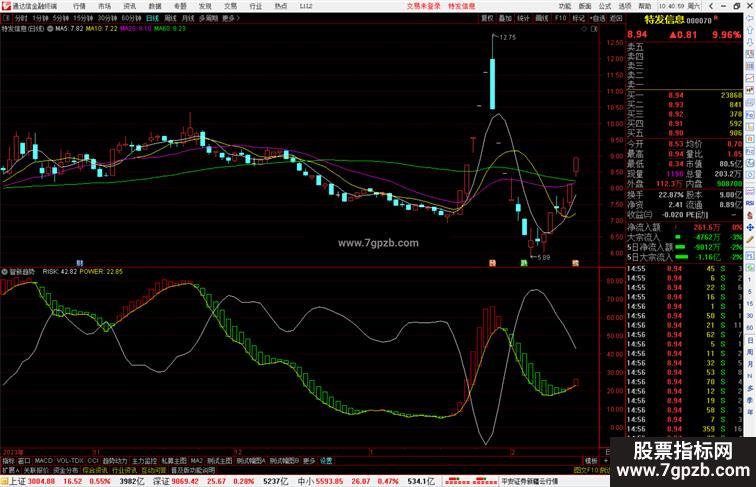756x487 pixels.
Task: Click the 窗口 window tab in indicator bar
Action: coord(24,461)
